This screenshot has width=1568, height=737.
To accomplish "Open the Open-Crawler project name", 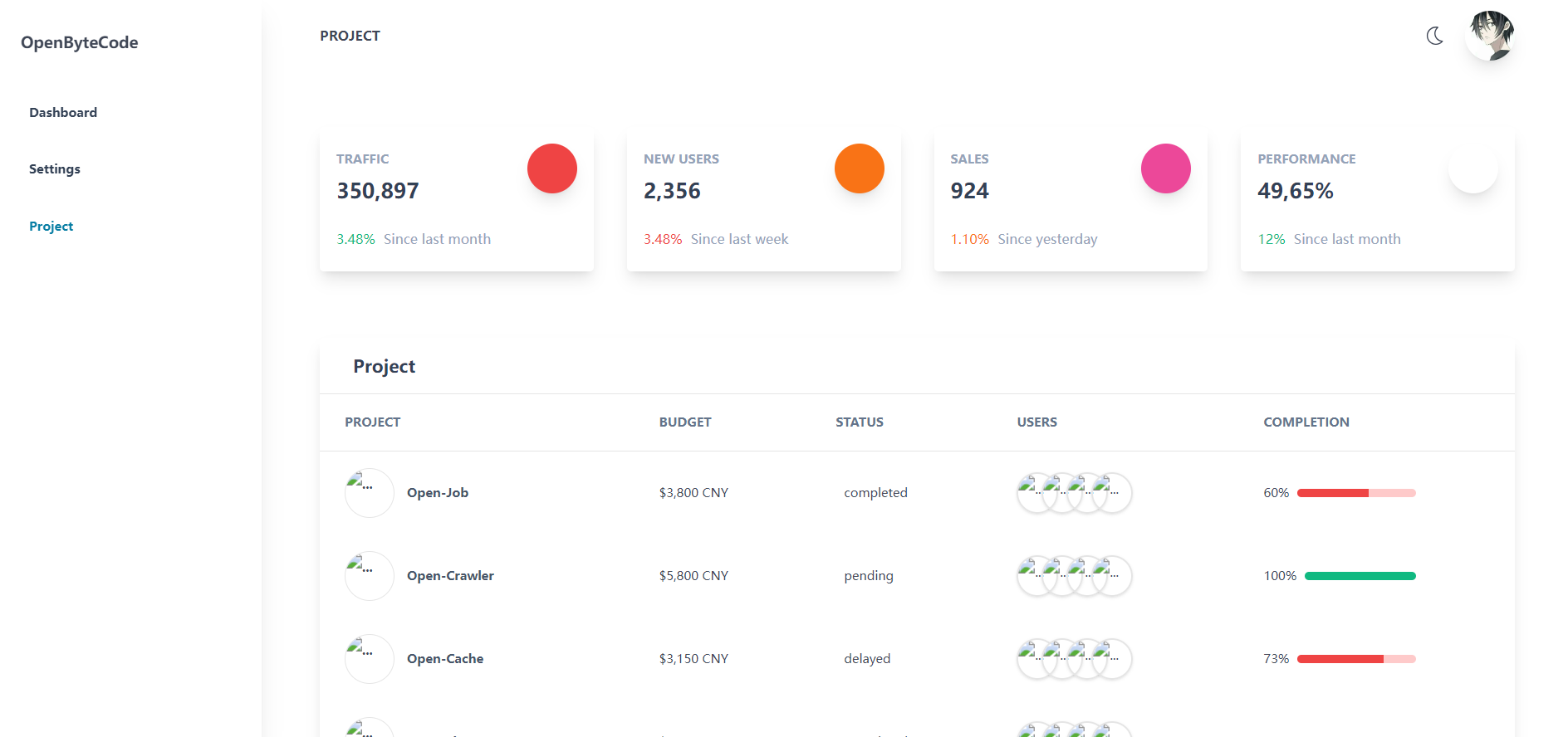I will (x=450, y=576).
